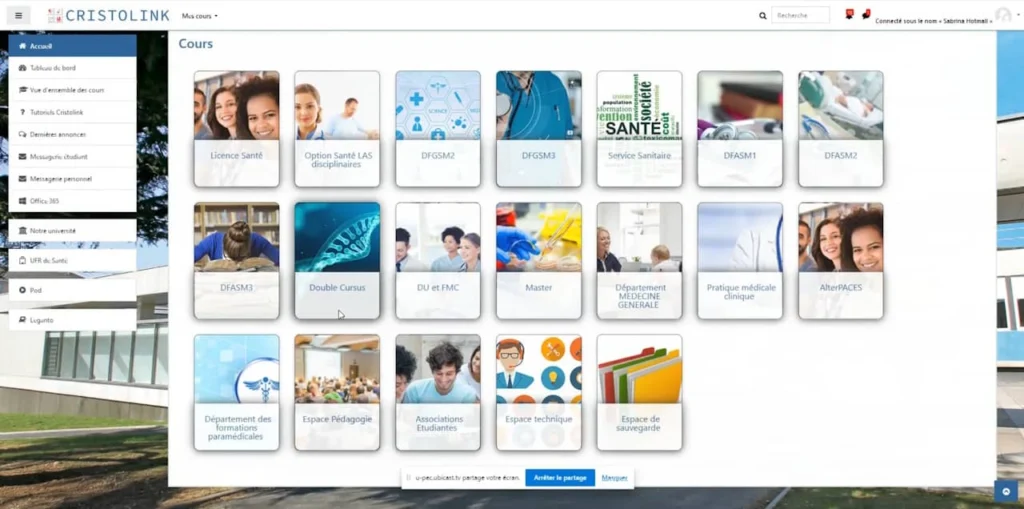Click the Masquer link

coord(614,478)
